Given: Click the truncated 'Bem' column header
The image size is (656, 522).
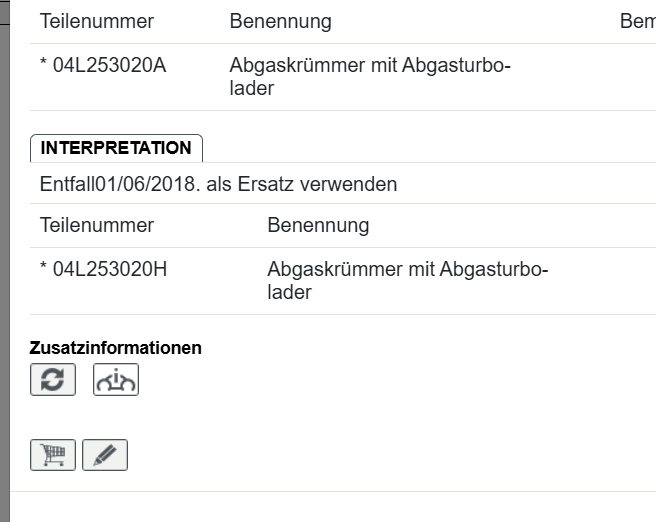Looking at the screenshot, I should click(637, 21).
